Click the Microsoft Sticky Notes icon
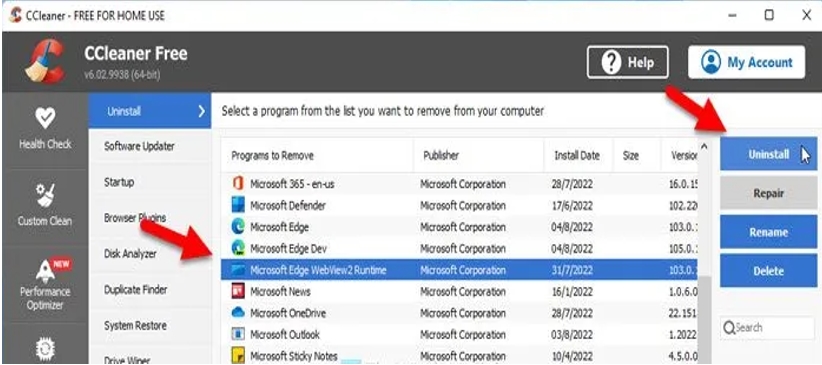The width and height of the screenshot is (822, 365). pyautogui.click(x=238, y=356)
